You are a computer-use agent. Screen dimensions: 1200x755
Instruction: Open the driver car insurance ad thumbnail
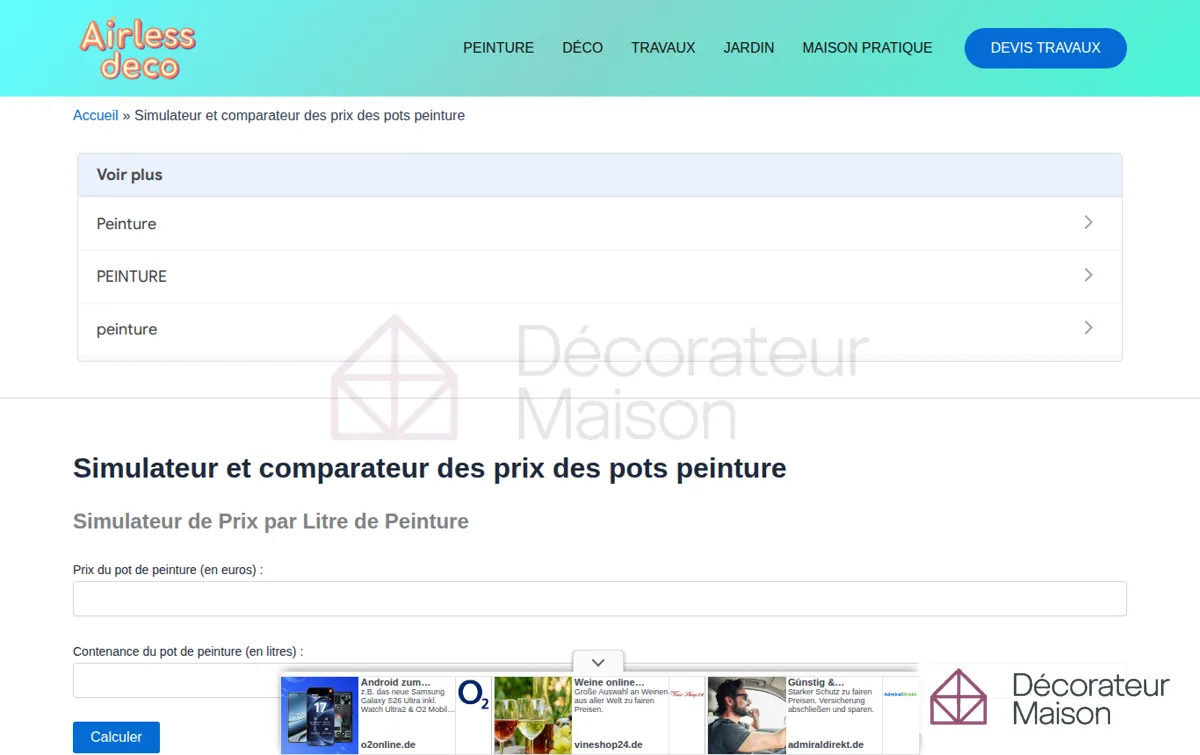point(746,715)
